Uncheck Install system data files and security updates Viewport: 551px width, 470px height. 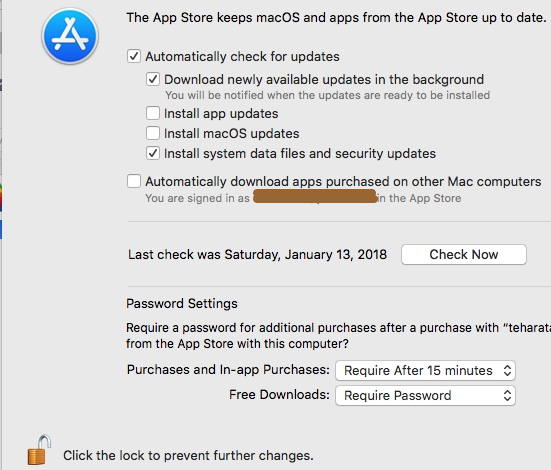tap(153, 153)
